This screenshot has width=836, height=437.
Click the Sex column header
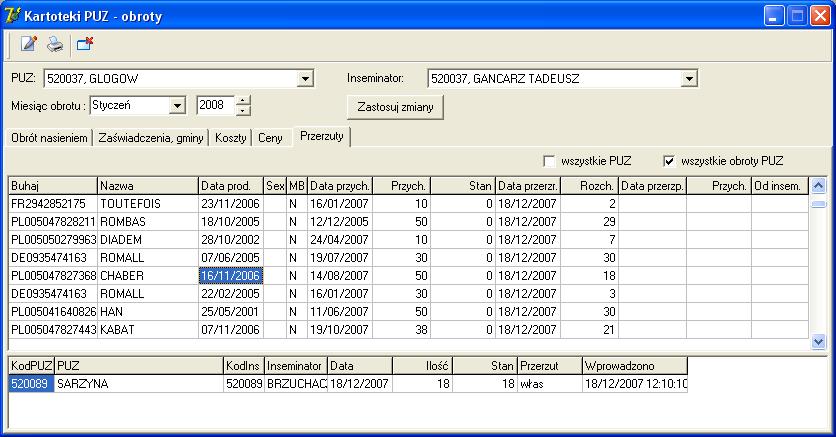coord(275,186)
